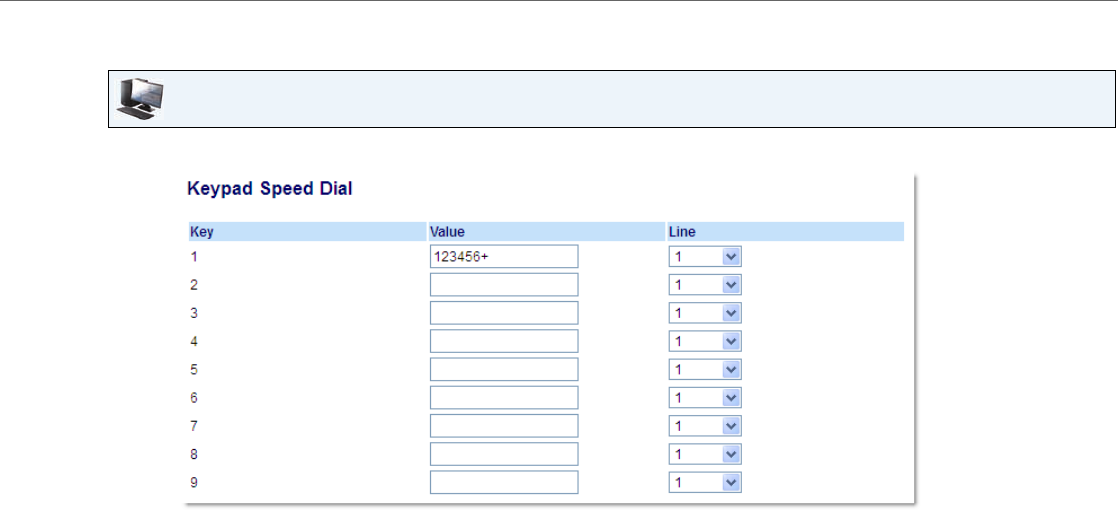1118x510 pixels.
Task: Focus the Value input for key 3
Action: click(503, 313)
